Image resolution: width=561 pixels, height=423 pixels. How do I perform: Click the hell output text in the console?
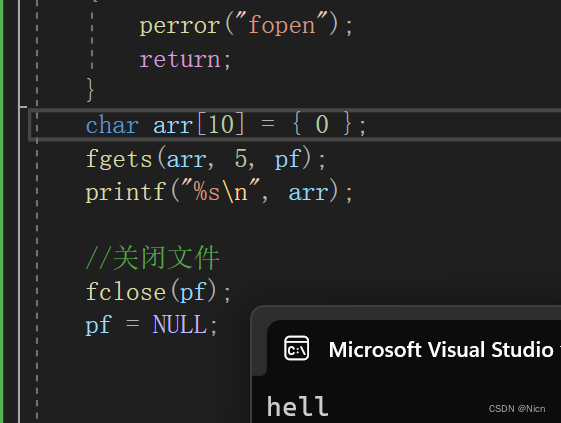click(x=297, y=406)
